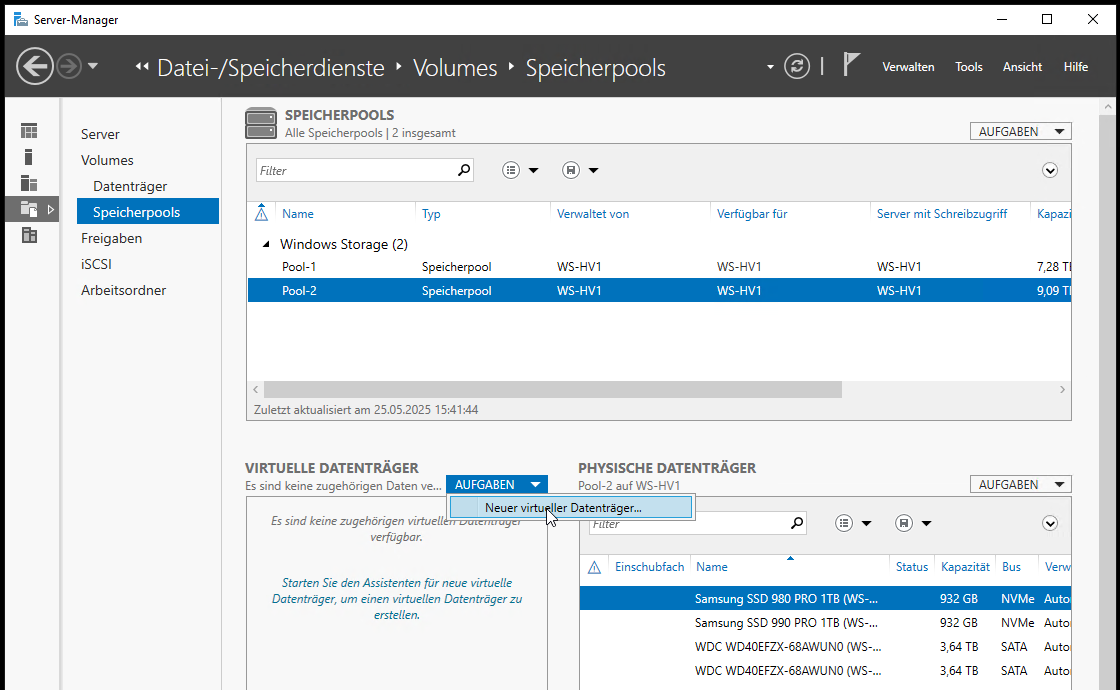Viewport: 1120px width, 690px height.
Task: Select Pool-1 row
Action: (x=659, y=266)
